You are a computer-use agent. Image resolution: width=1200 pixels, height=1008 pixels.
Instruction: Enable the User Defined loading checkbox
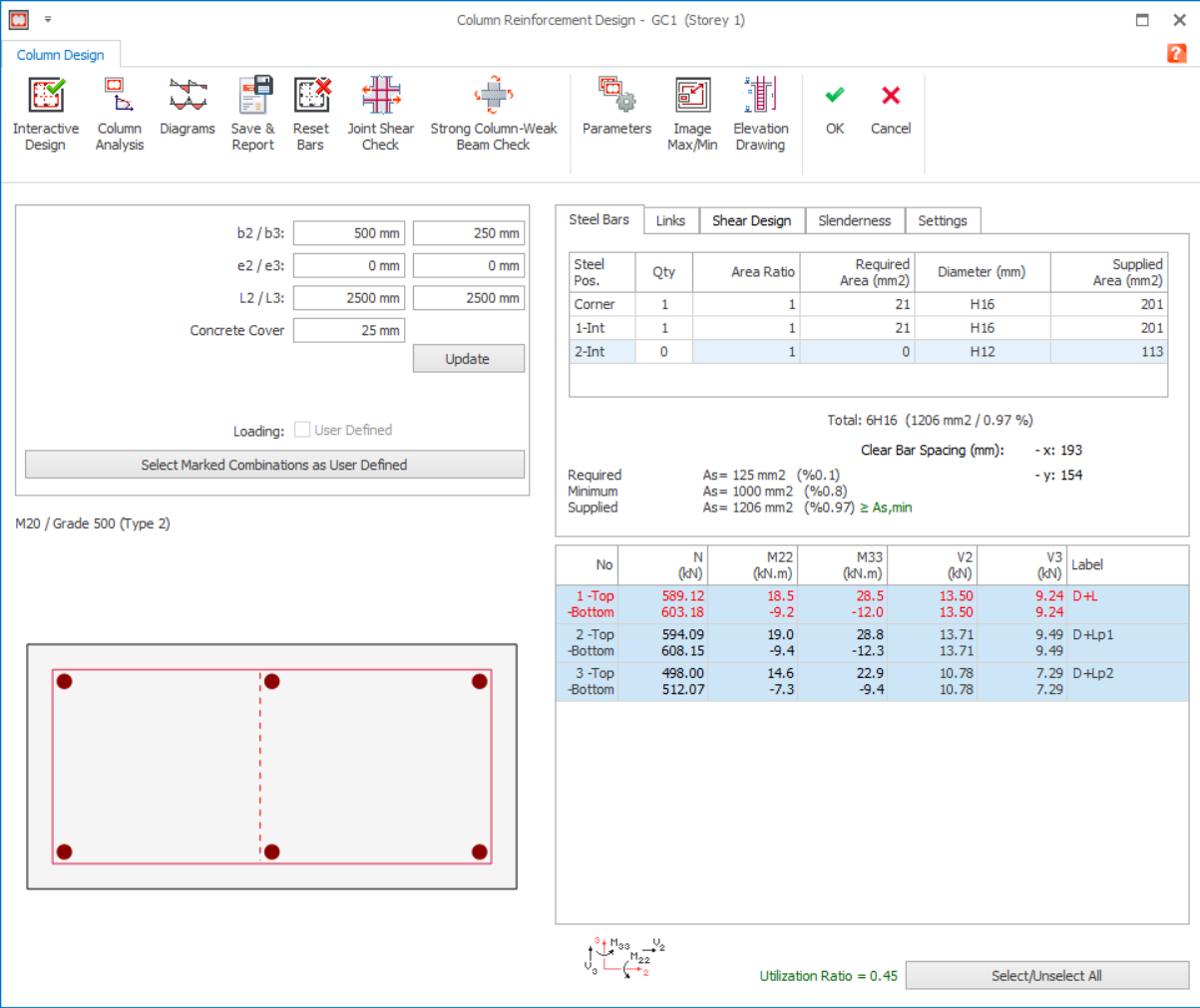pos(302,430)
